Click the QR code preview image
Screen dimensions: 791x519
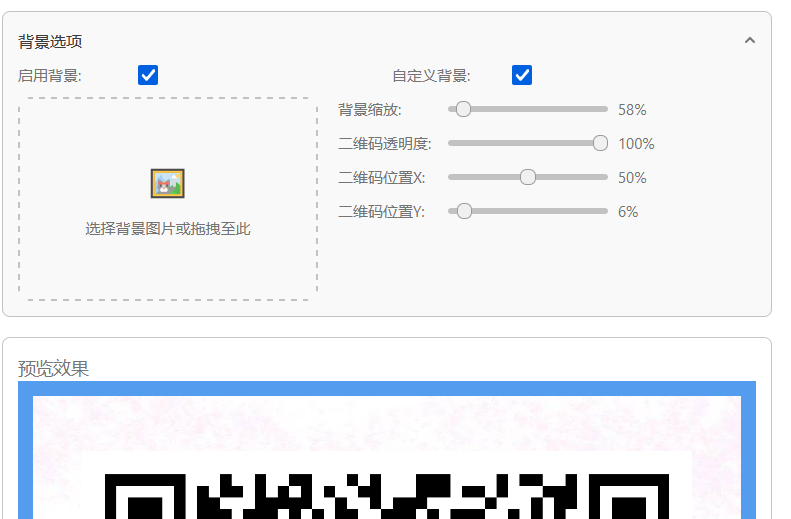[x=387, y=450]
